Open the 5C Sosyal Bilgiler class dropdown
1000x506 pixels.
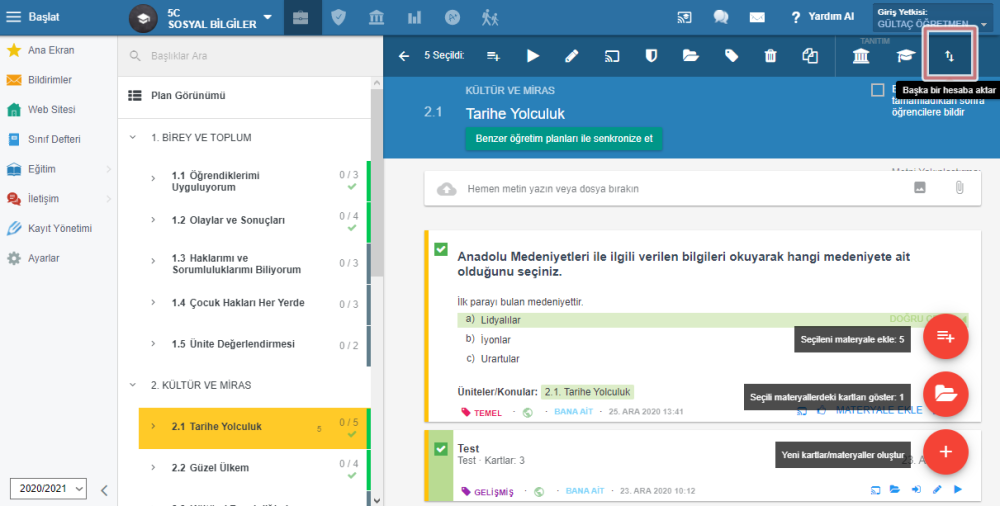[x=267, y=17]
